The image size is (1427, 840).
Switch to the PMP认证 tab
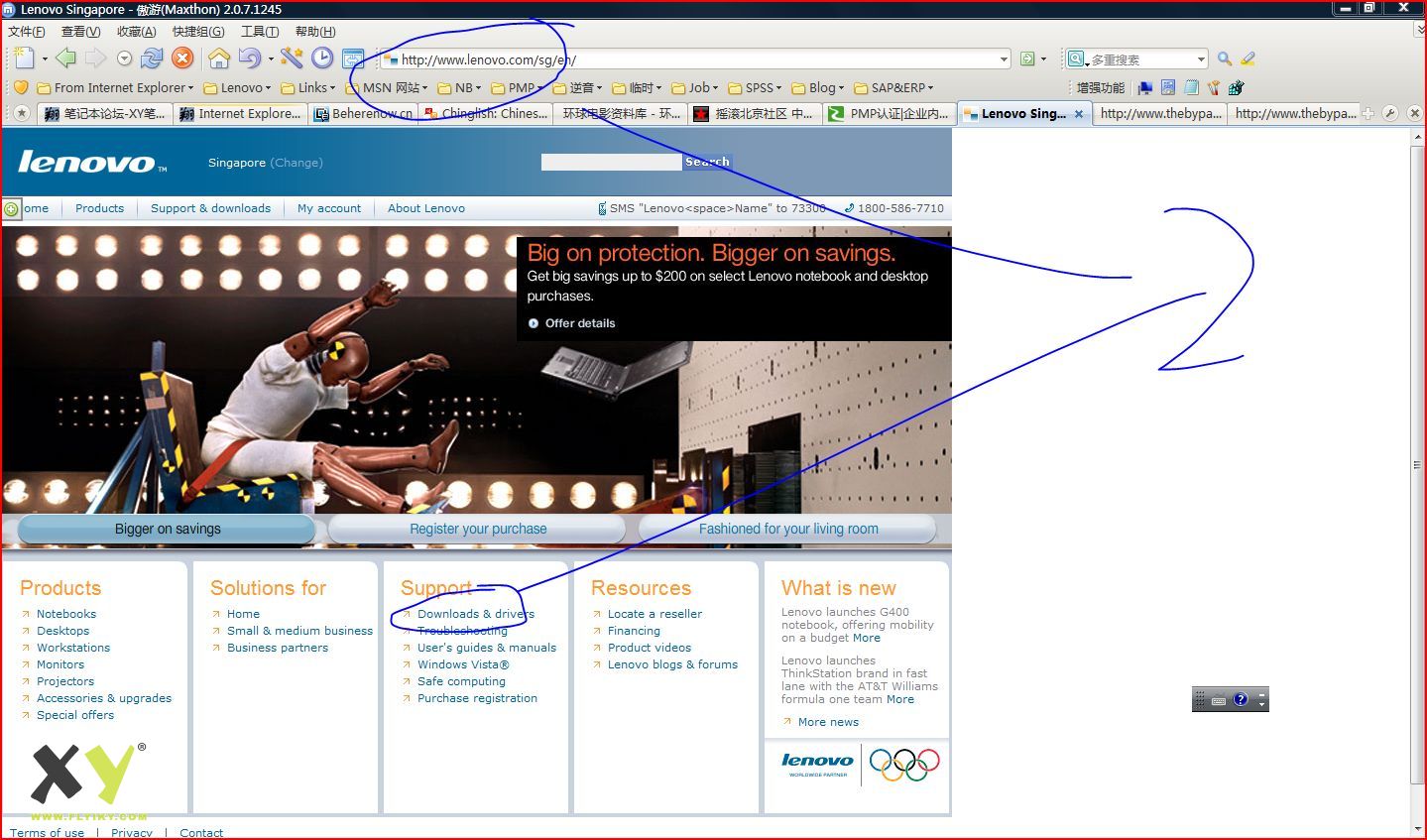[890, 114]
